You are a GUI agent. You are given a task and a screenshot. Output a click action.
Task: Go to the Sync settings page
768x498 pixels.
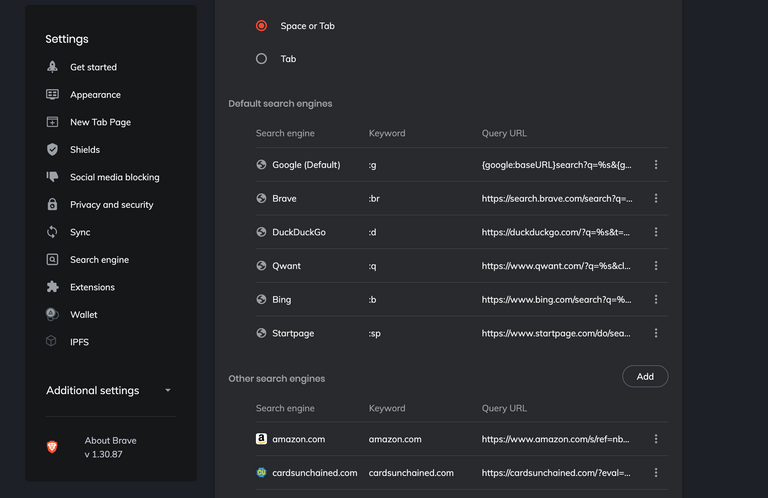pos(80,232)
